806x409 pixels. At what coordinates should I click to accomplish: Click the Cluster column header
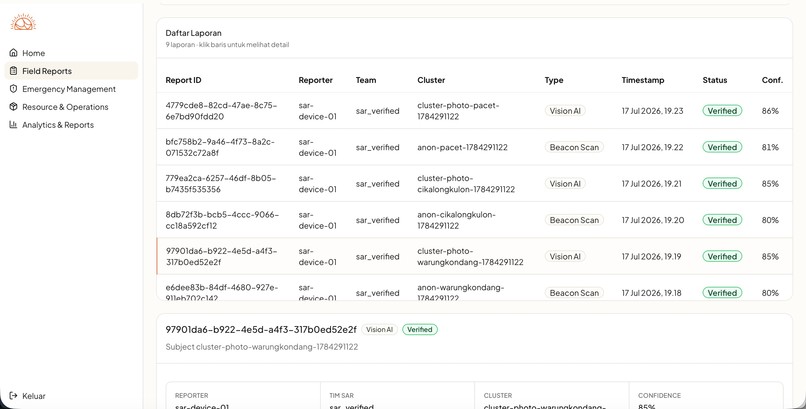click(x=431, y=80)
